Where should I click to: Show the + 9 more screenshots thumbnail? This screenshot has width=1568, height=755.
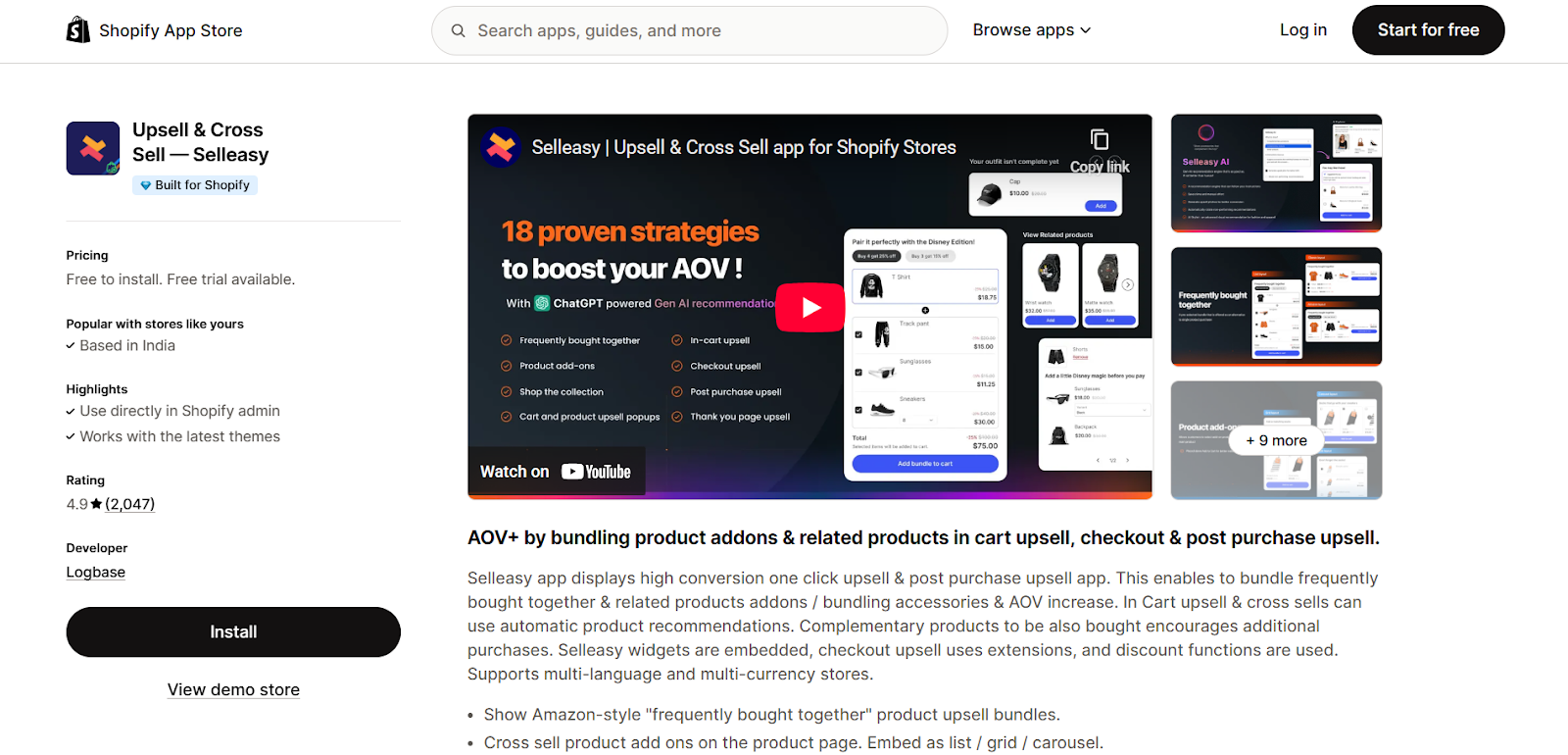[x=1276, y=440]
